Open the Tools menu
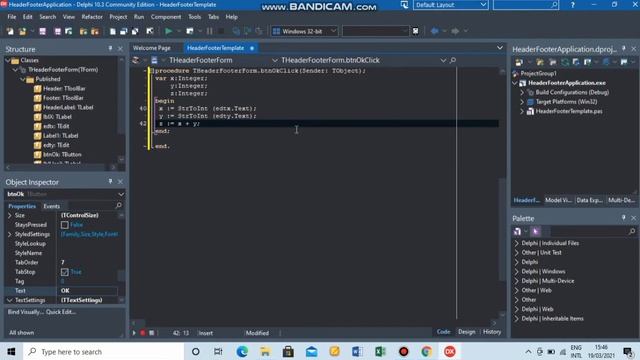Image resolution: width=640 pixels, height=360 pixels. (x=194, y=17)
